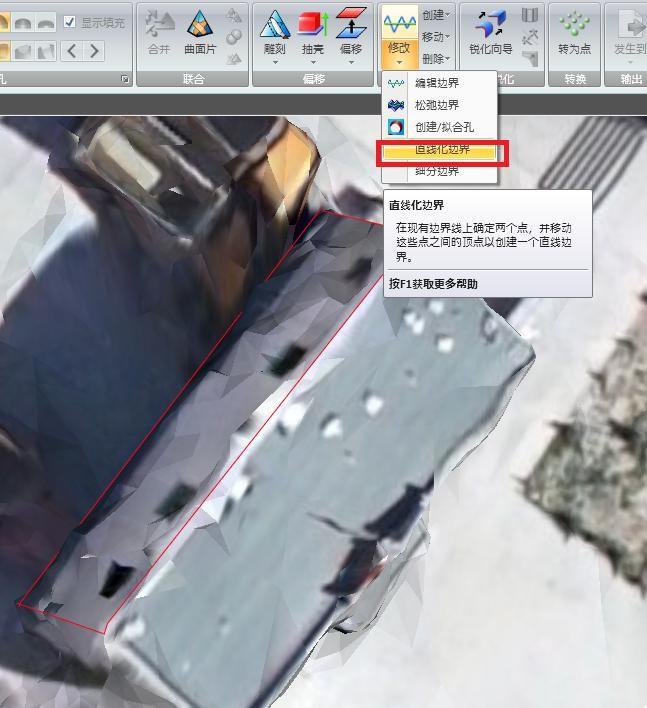Choose 直线化边界 from the menu
647x708 pixels.
coord(439,150)
